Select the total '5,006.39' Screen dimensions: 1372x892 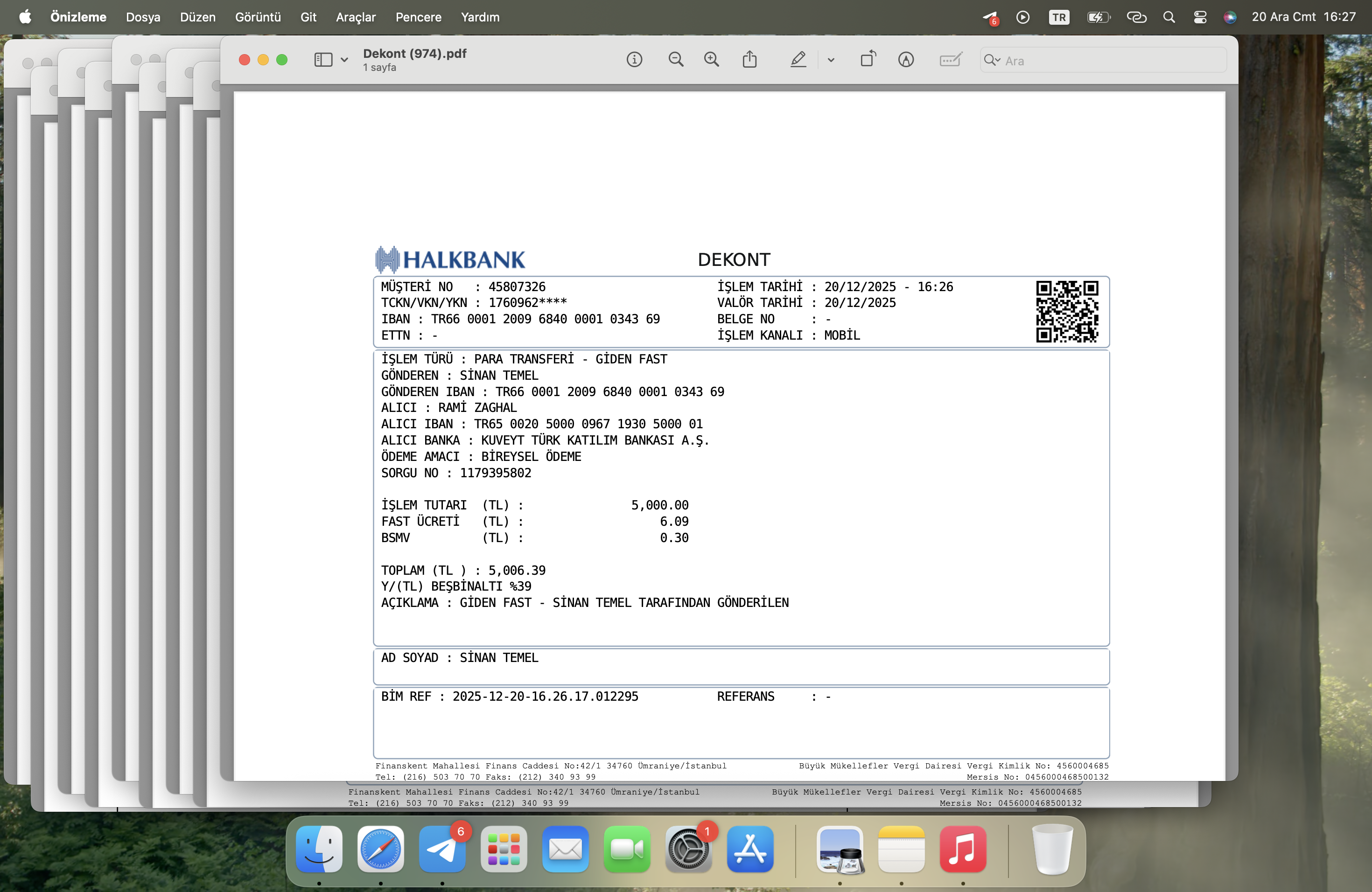(x=517, y=571)
